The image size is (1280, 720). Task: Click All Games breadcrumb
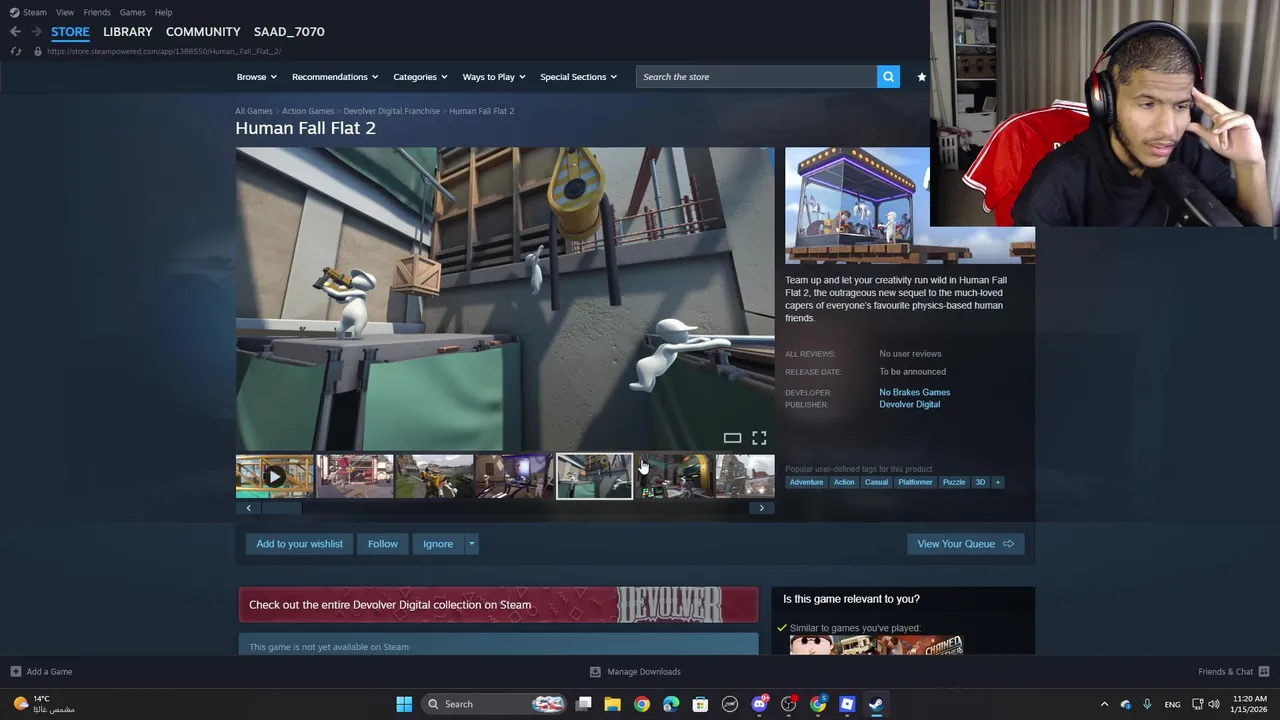pyautogui.click(x=254, y=111)
